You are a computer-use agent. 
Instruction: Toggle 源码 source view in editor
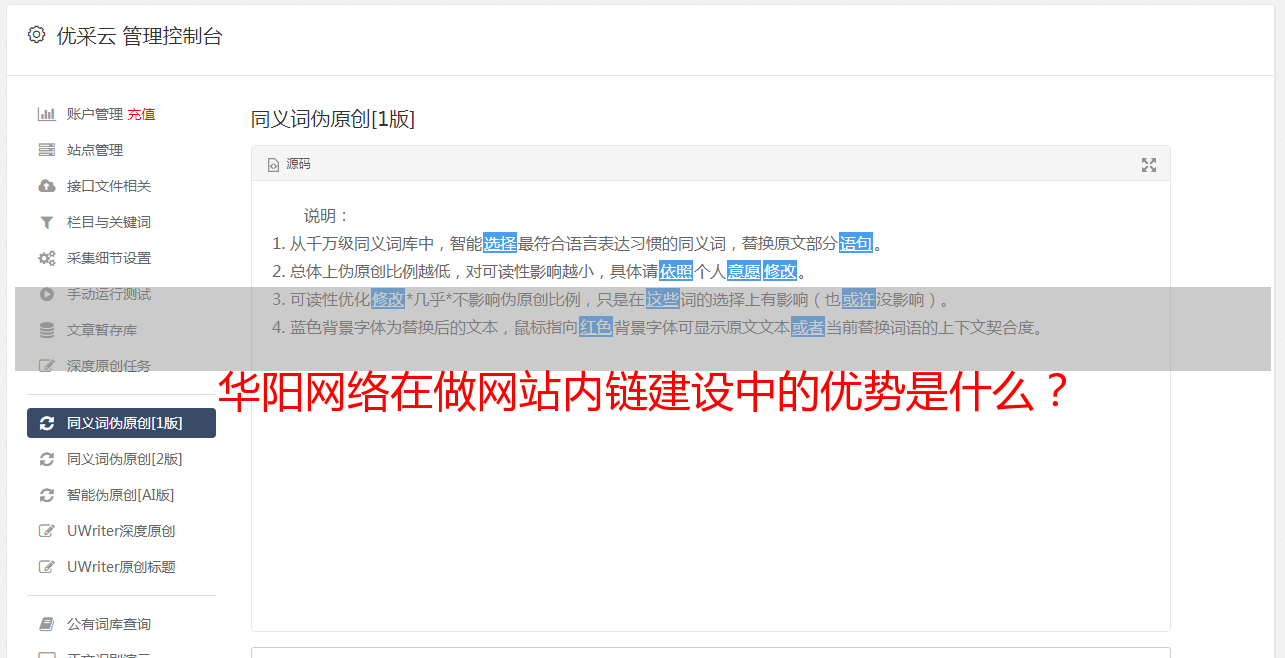[x=289, y=164]
